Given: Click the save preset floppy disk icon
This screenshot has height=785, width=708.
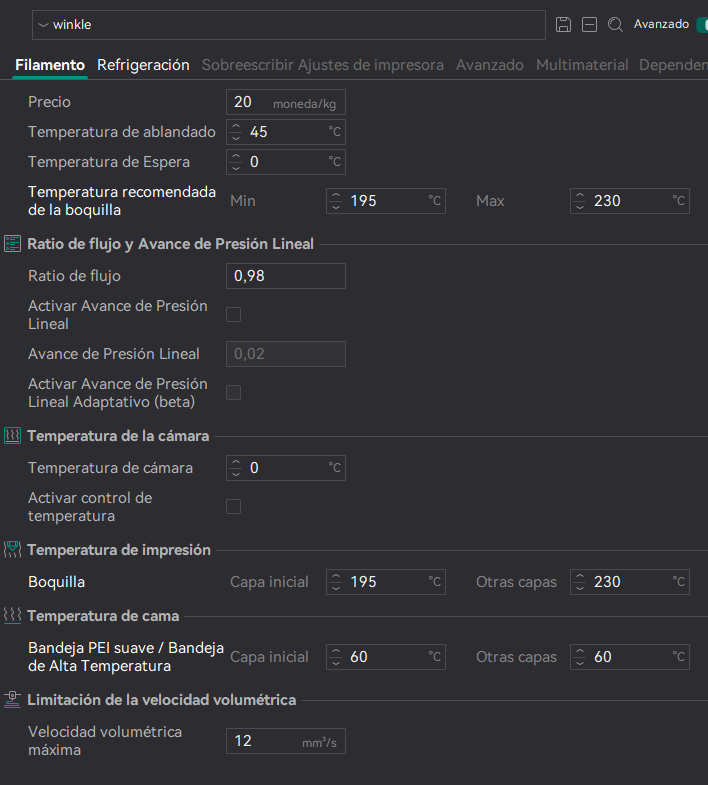Looking at the screenshot, I should coord(564,24).
